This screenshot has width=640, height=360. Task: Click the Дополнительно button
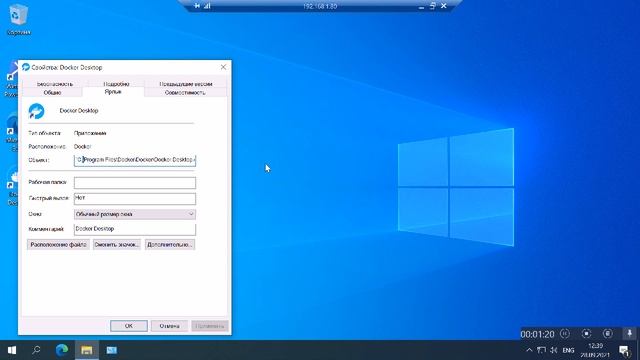point(169,244)
